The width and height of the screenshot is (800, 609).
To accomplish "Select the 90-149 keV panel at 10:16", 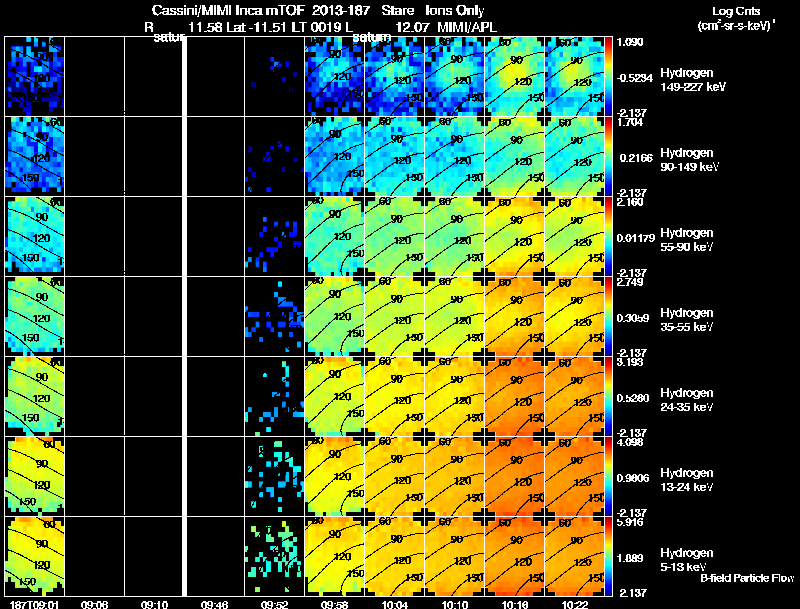I will click(514, 156).
